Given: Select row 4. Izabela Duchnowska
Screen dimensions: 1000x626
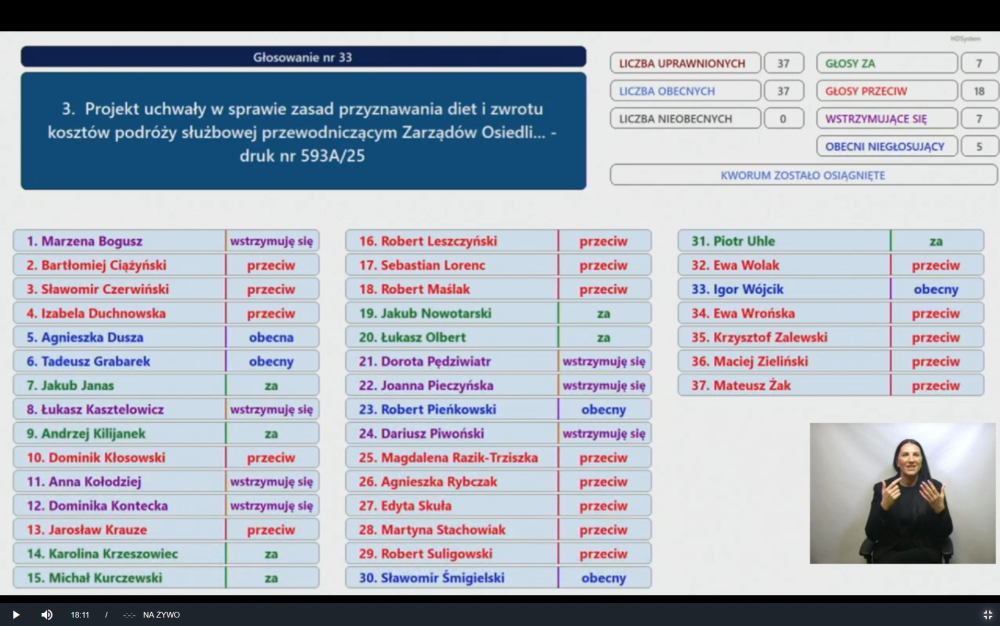Looking at the screenshot, I should [x=166, y=313].
